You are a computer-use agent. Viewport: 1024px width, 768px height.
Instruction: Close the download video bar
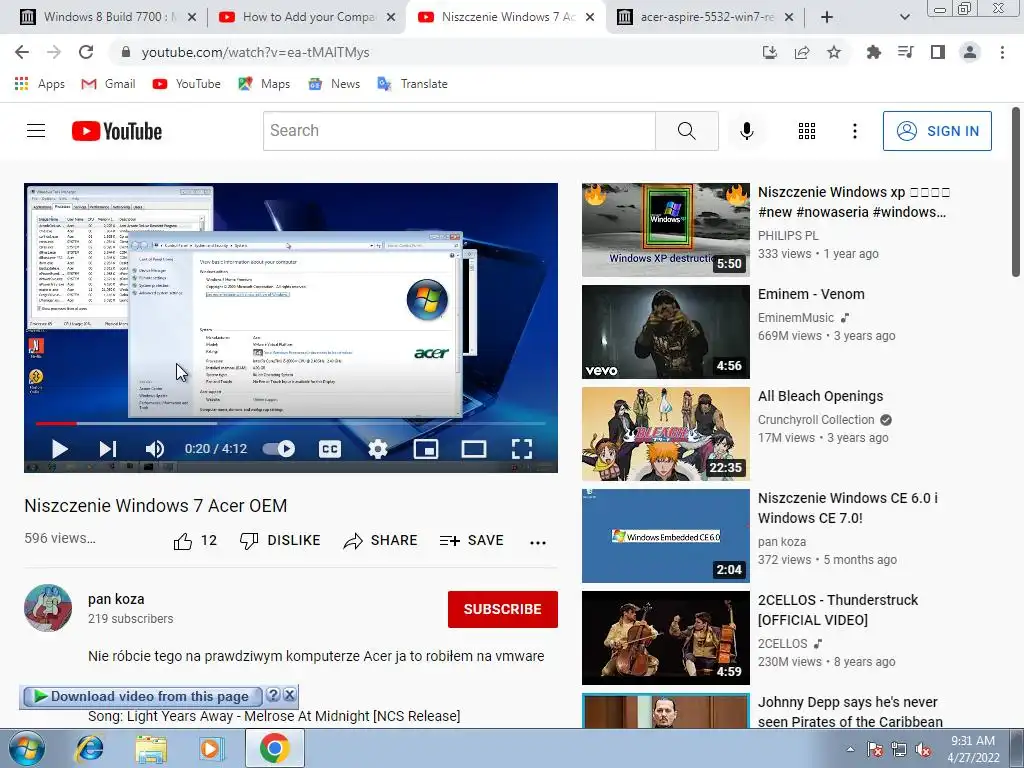(289, 695)
